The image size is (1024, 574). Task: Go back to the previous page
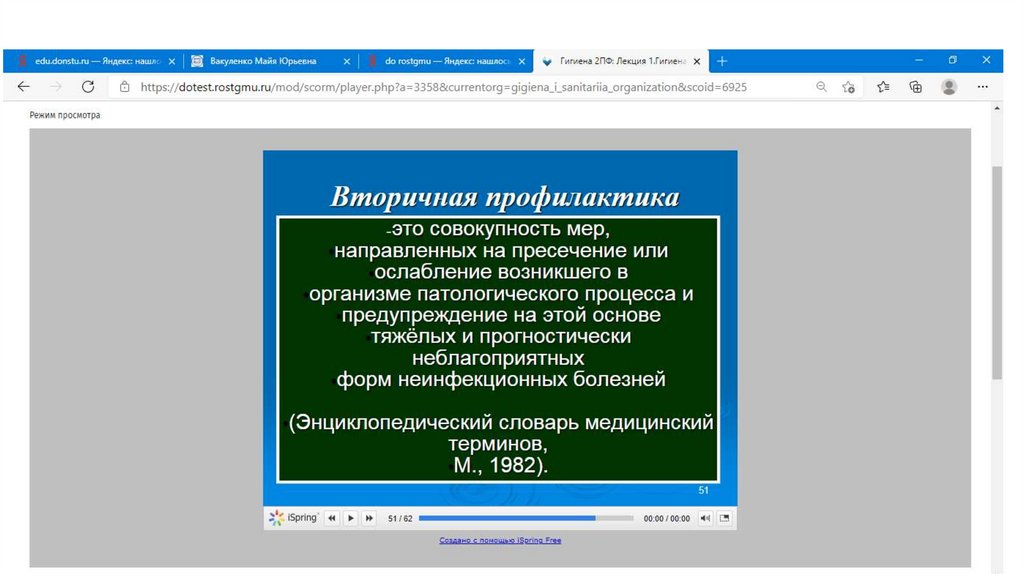coord(24,86)
